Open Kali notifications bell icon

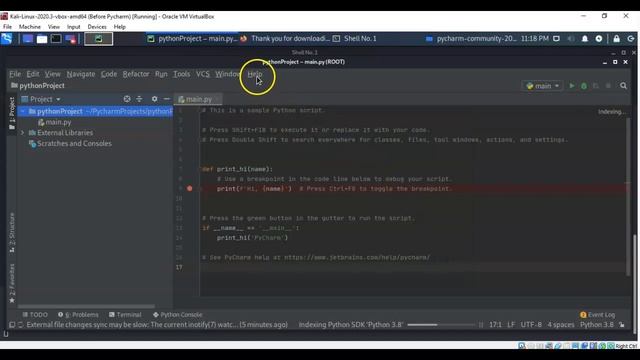tap(584, 39)
